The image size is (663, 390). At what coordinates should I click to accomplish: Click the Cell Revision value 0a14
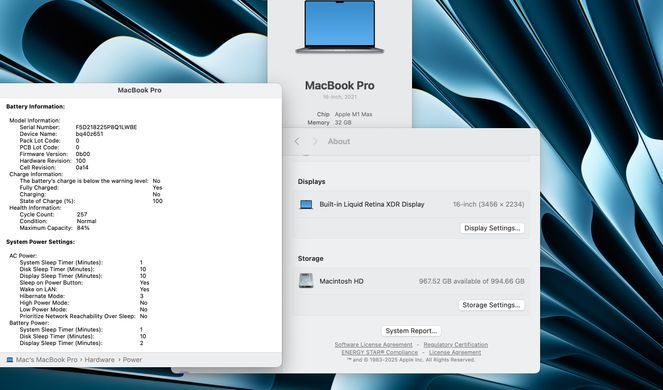[x=82, y=168]
